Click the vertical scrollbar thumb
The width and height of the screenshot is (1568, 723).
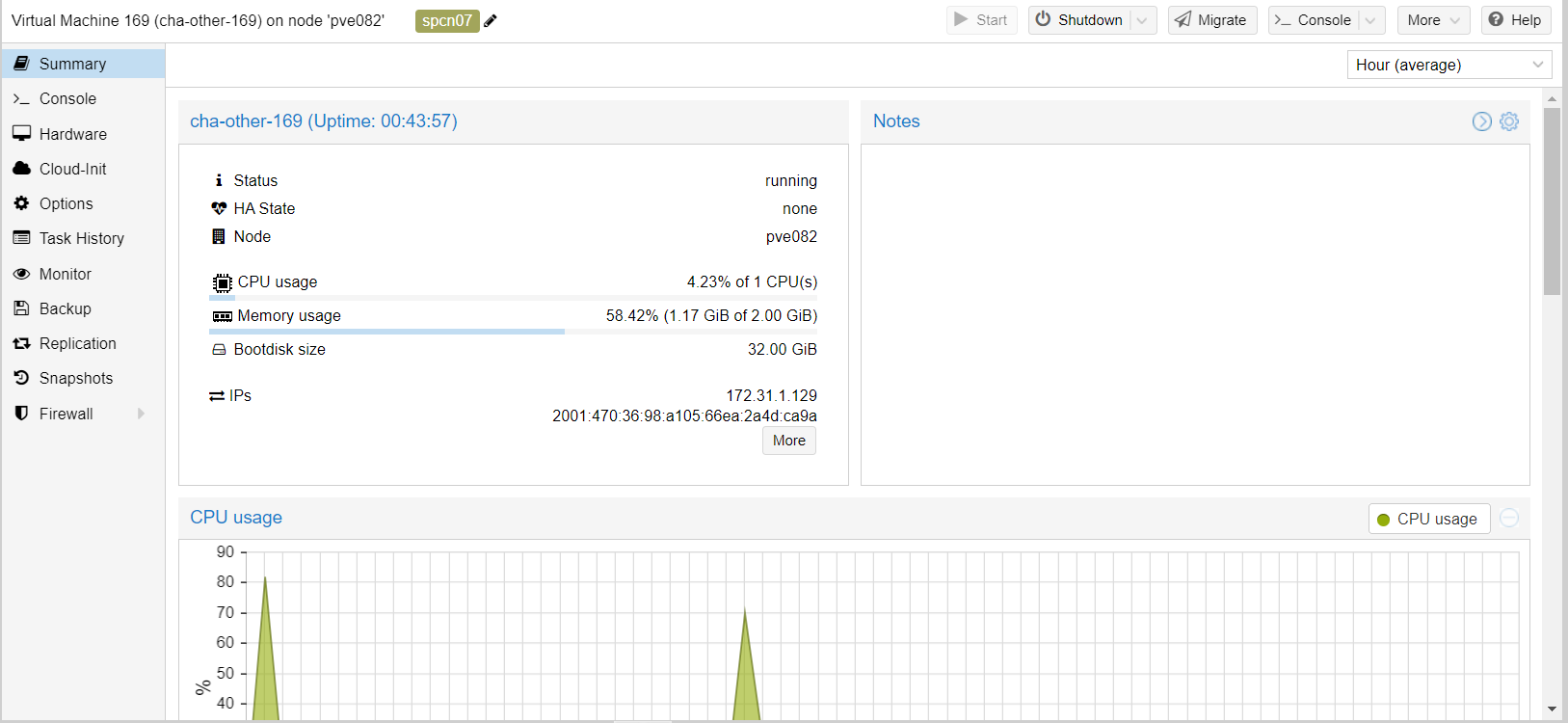point(1552,201)
